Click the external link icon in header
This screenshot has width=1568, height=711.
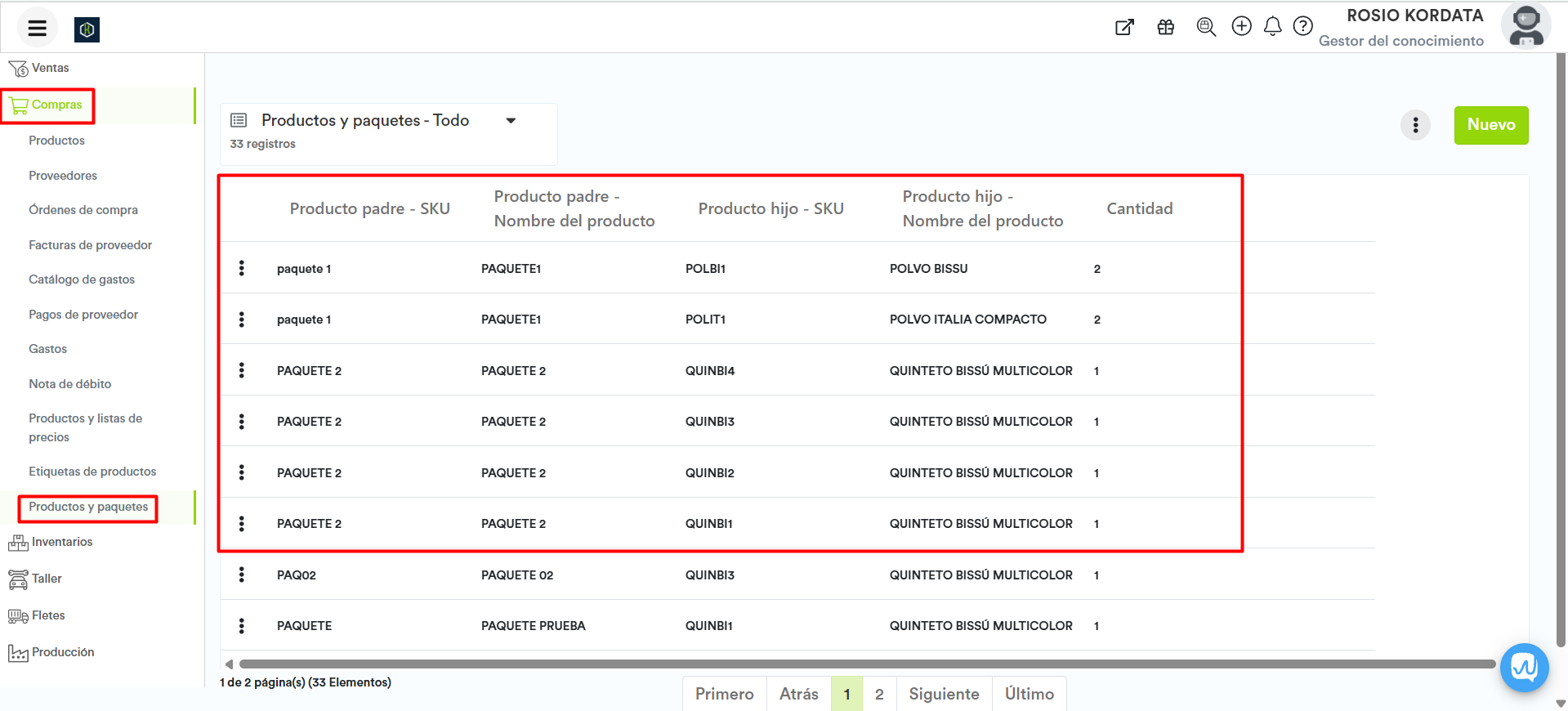pyautogui.click(x=1124, y=27)
